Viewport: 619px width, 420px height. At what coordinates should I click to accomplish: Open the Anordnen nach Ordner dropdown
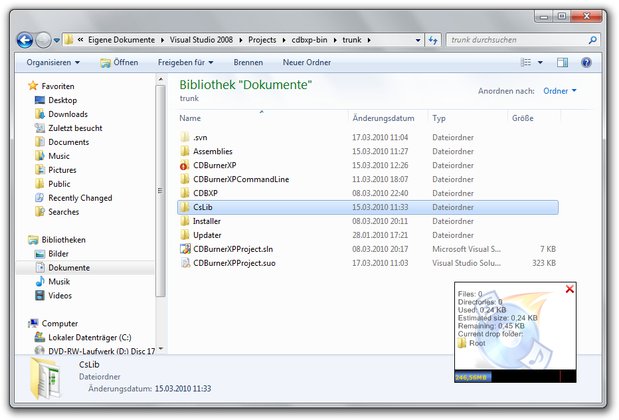pos(560,91)
